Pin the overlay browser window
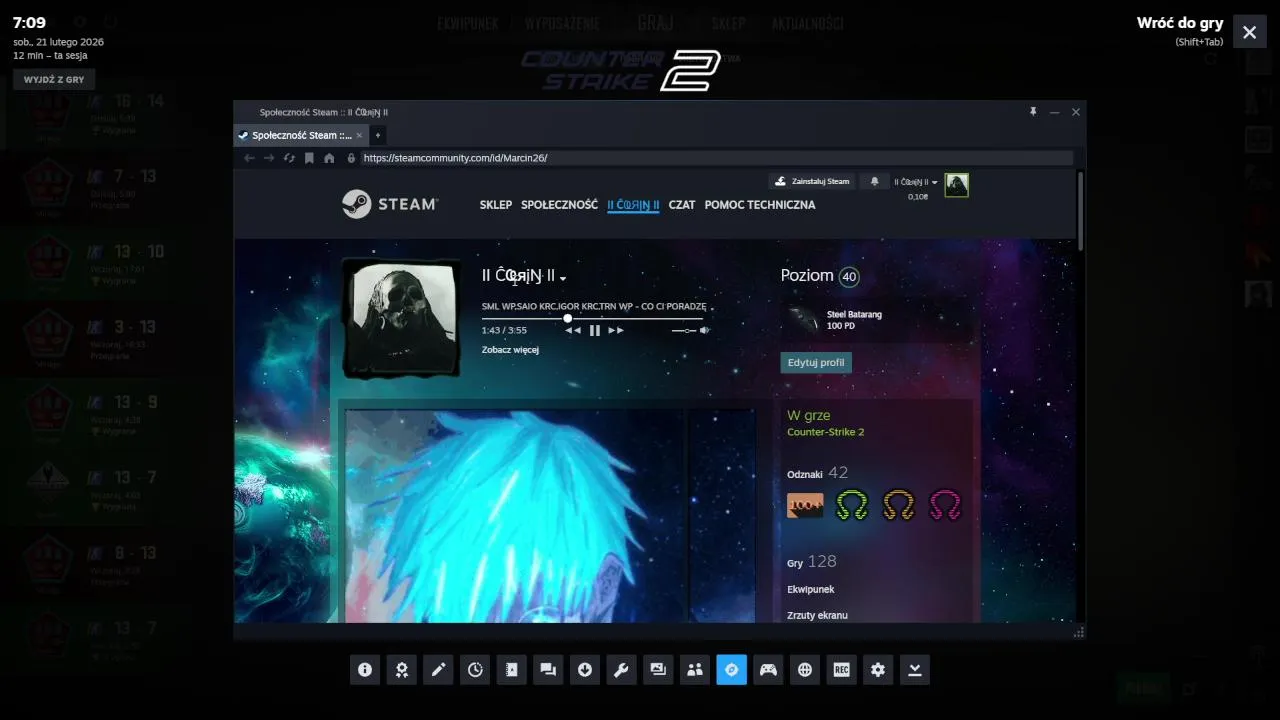The width and height of the screenshot is (1280, 720). click(x=1033, y=112)
